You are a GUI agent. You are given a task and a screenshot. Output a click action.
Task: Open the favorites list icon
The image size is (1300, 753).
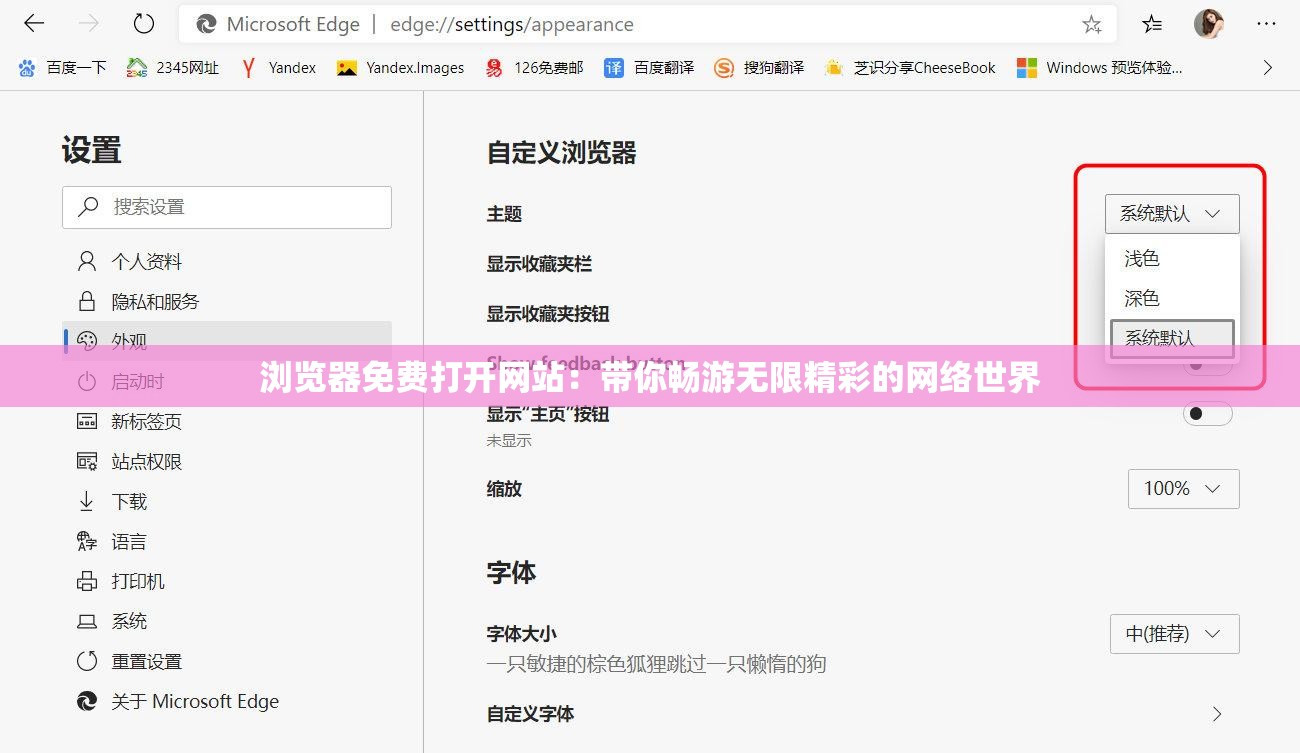[1152, 25]
